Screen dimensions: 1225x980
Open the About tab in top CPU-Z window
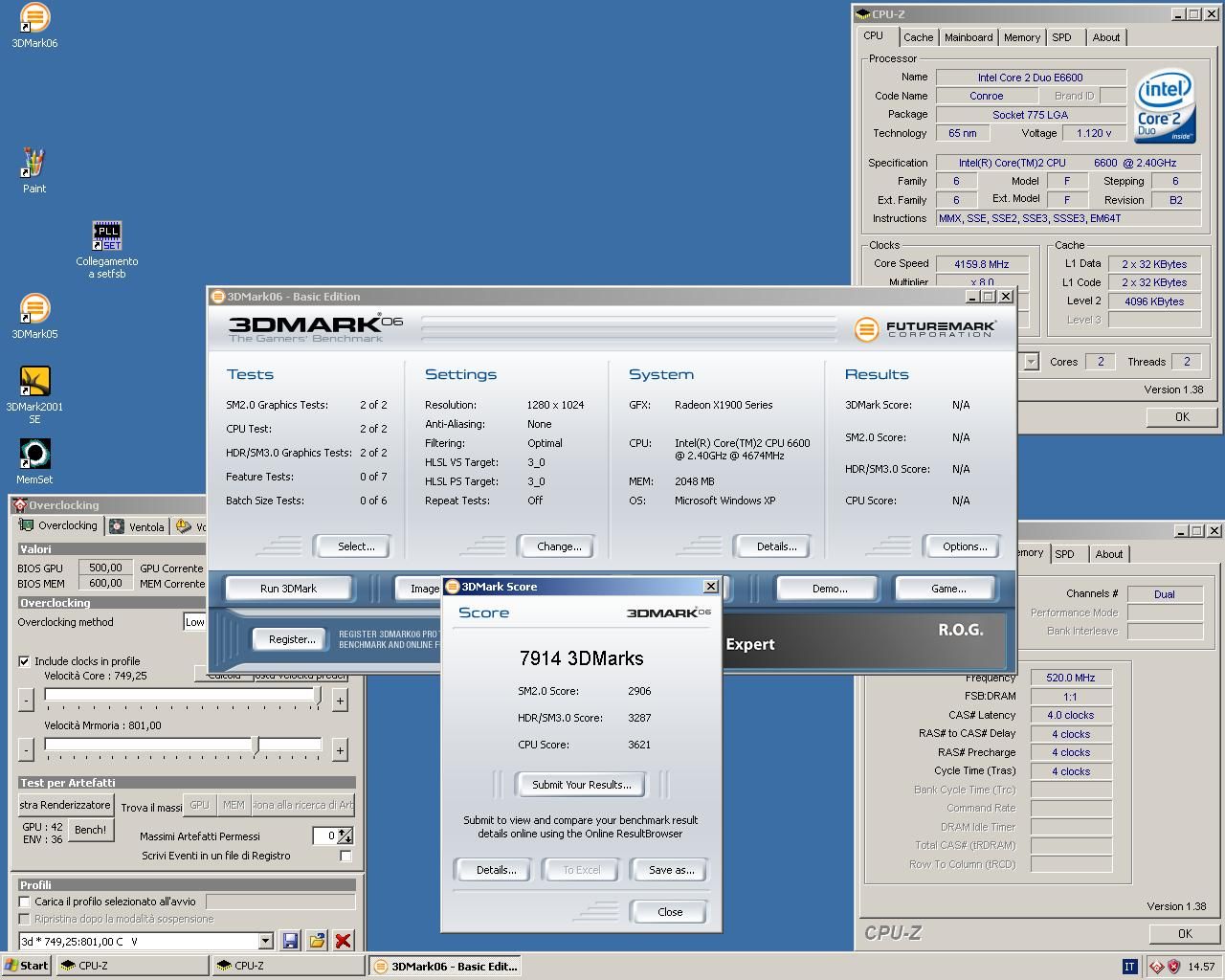[x=1105, y=37]
